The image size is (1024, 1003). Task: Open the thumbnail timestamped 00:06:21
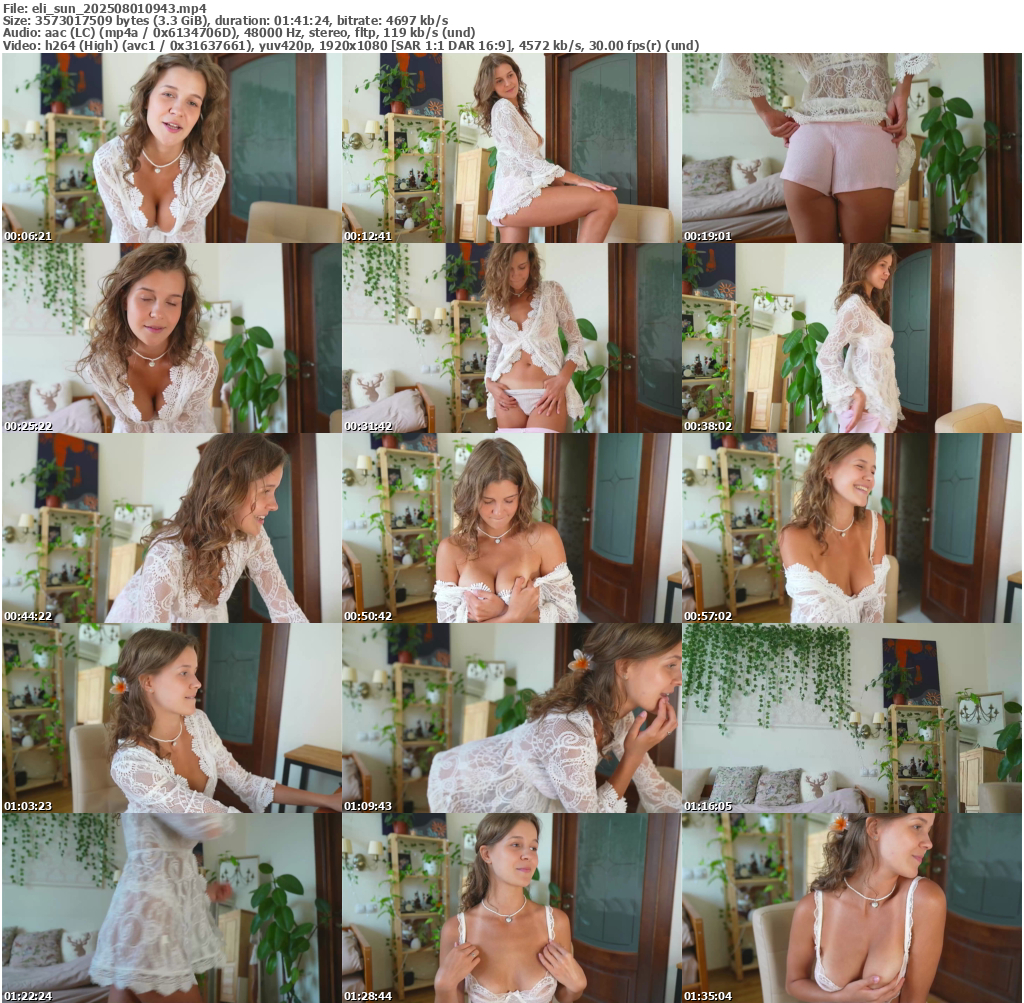pos(171,148)
